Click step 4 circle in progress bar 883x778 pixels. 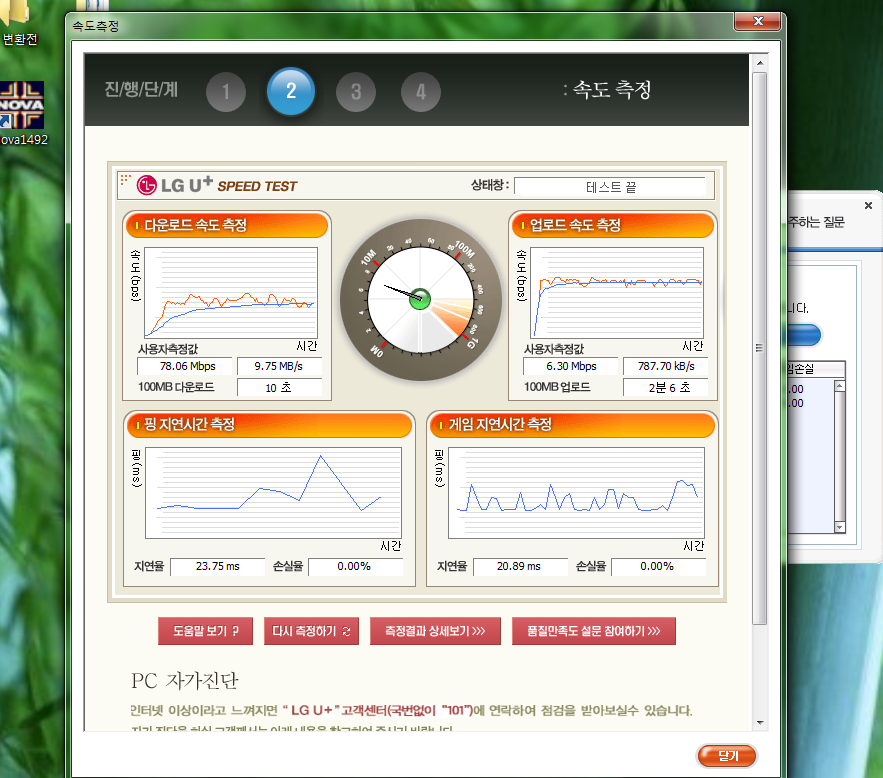coord(421,93)
